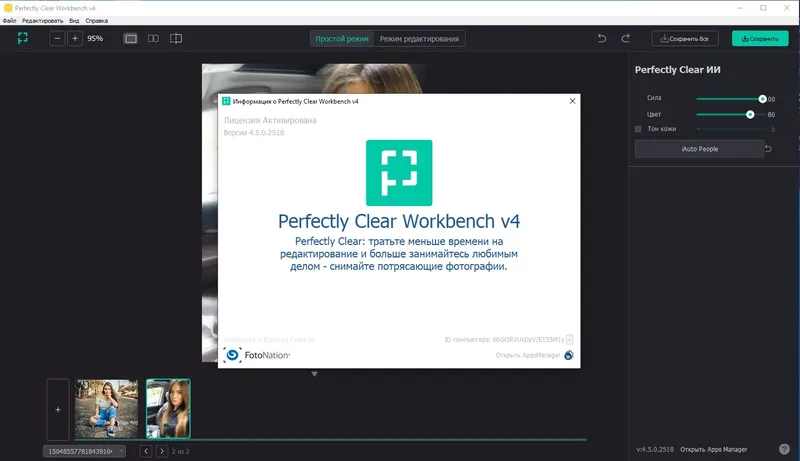The image size is (800, 461).
Task: Undo the last change
Action: (602, 38)
